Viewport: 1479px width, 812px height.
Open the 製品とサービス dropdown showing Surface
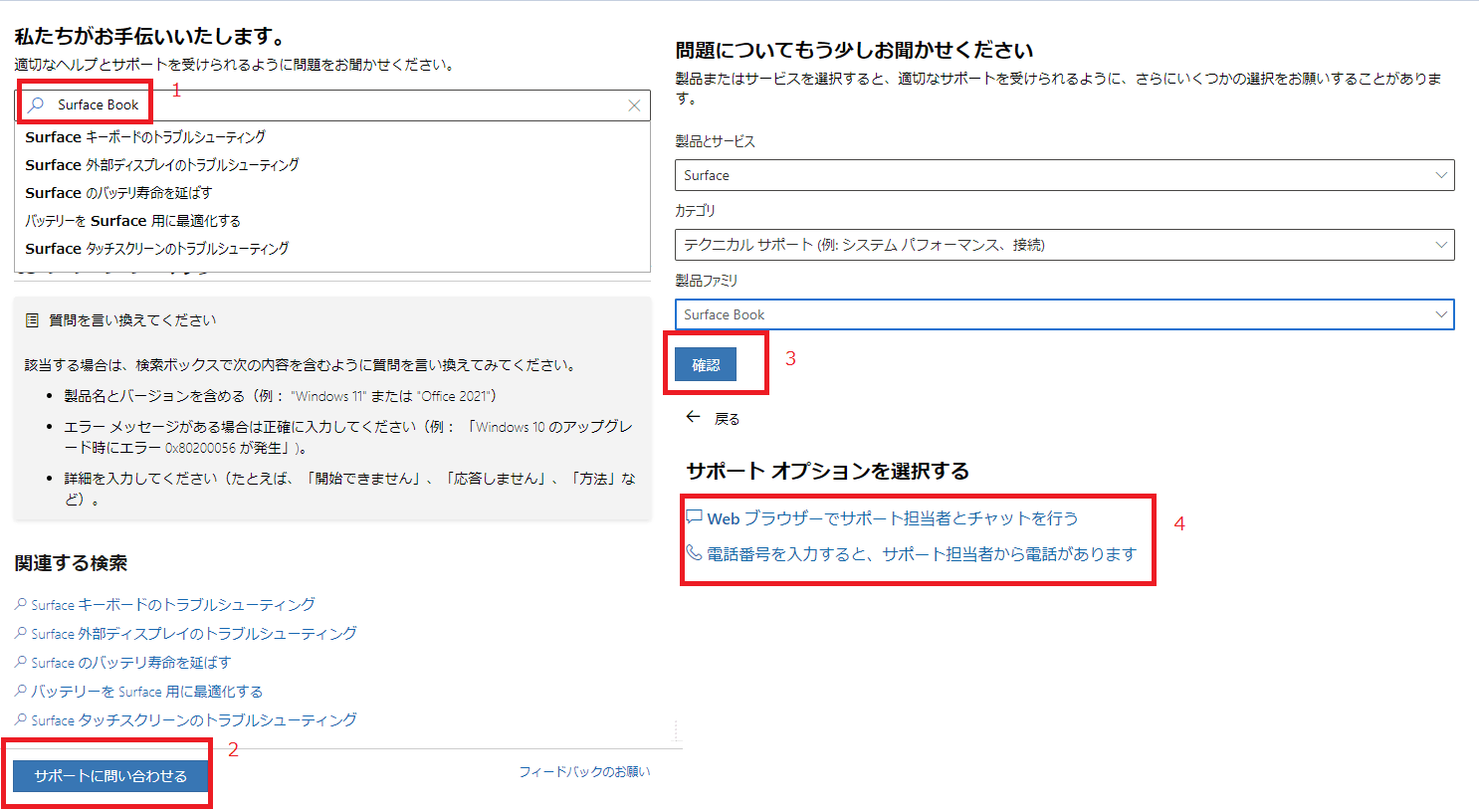tap(1065, 175)
